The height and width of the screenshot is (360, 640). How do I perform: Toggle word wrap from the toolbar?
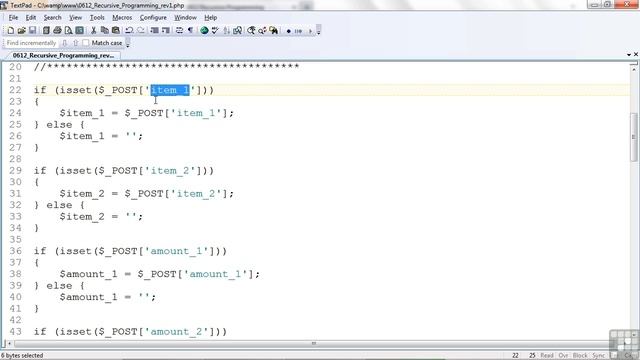(179, 31)
